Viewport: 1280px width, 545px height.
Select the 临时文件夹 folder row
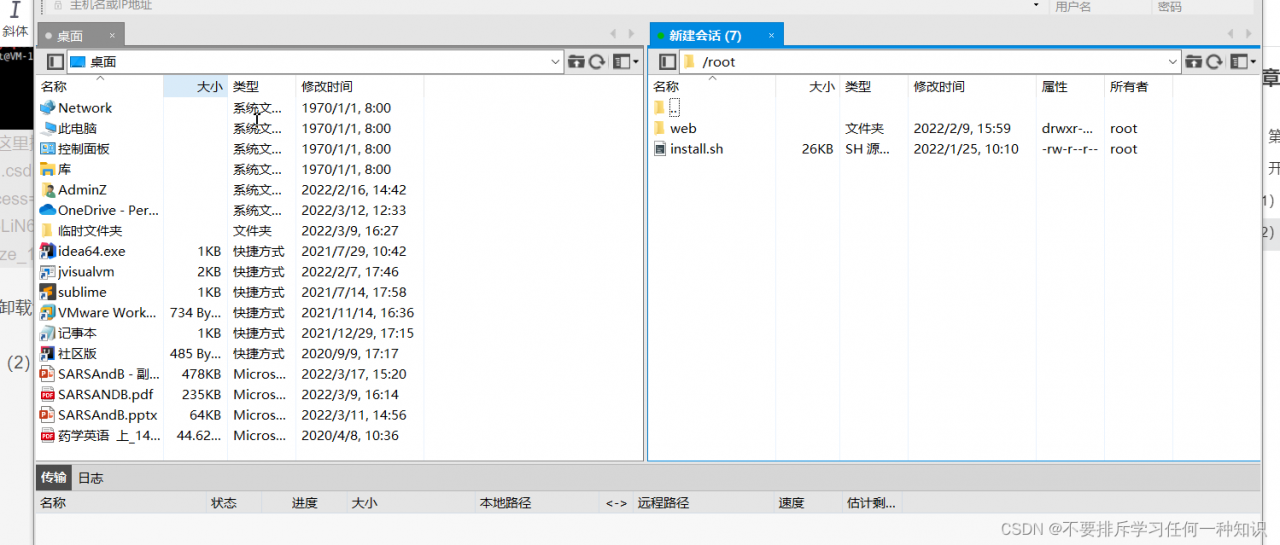230,231
